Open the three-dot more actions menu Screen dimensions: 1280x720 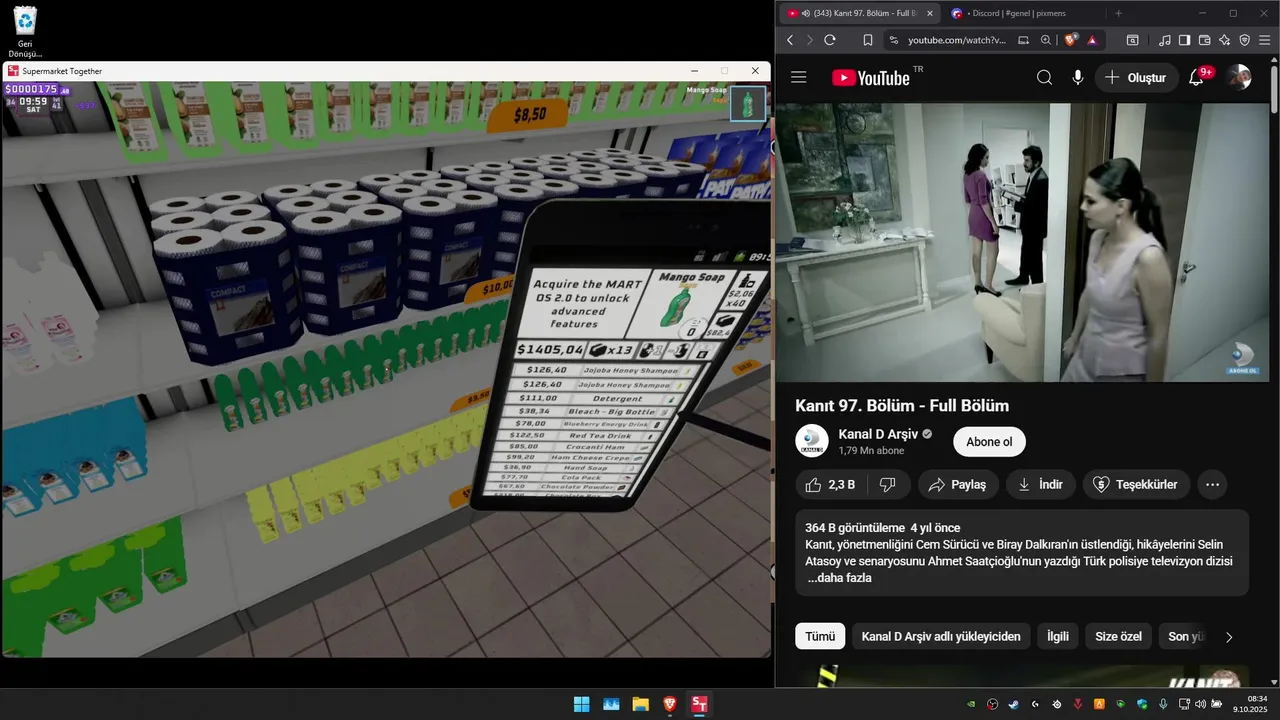pyautogui.click(x=1213, y=484)
